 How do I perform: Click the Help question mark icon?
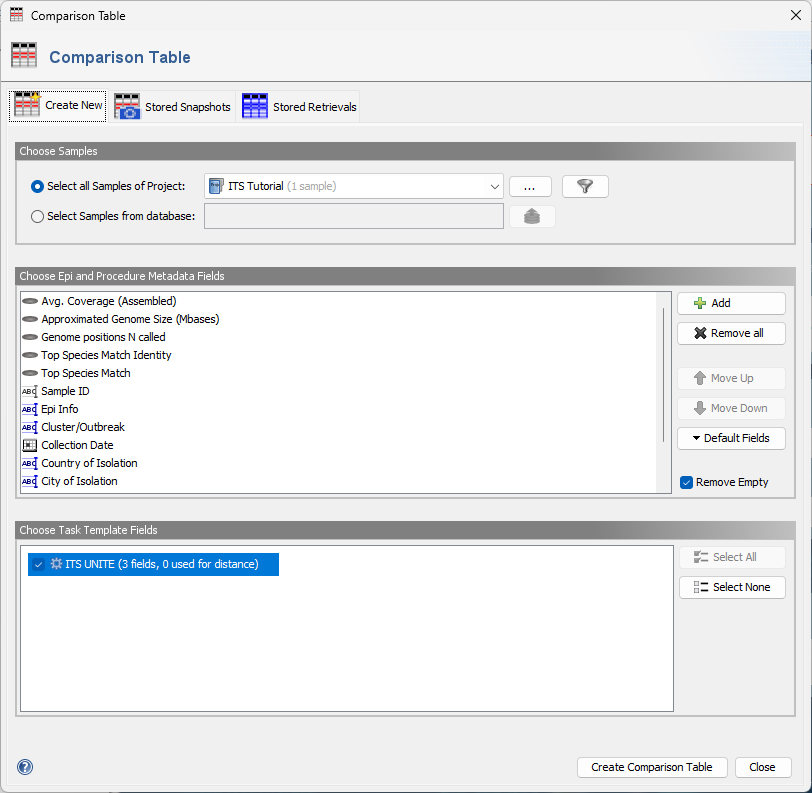point(24,767)
